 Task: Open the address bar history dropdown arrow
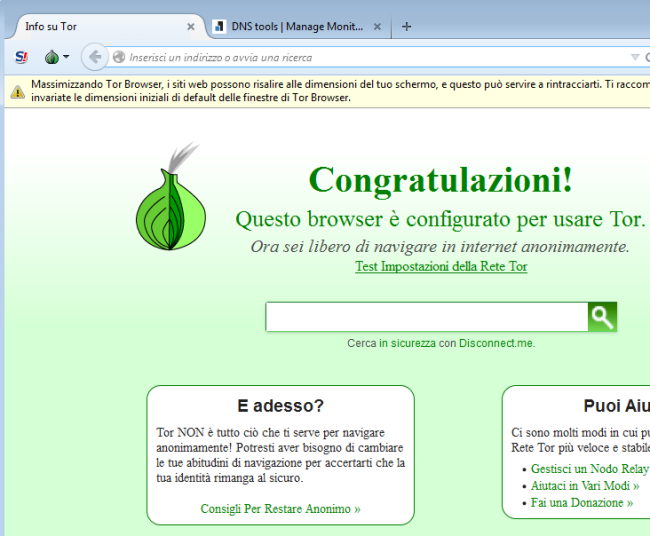point(635,58)
